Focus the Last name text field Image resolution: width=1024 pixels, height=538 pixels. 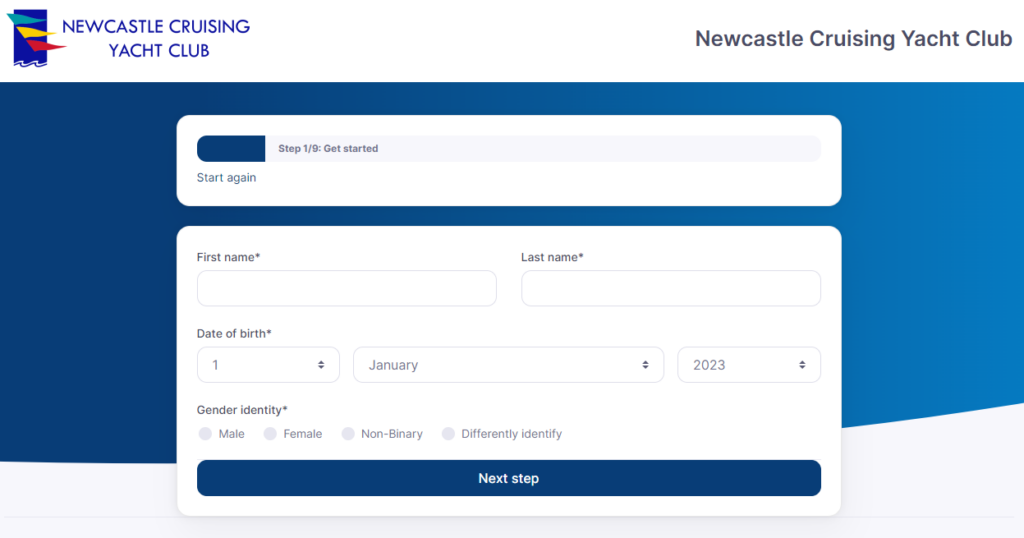click(x=670, y=288)
